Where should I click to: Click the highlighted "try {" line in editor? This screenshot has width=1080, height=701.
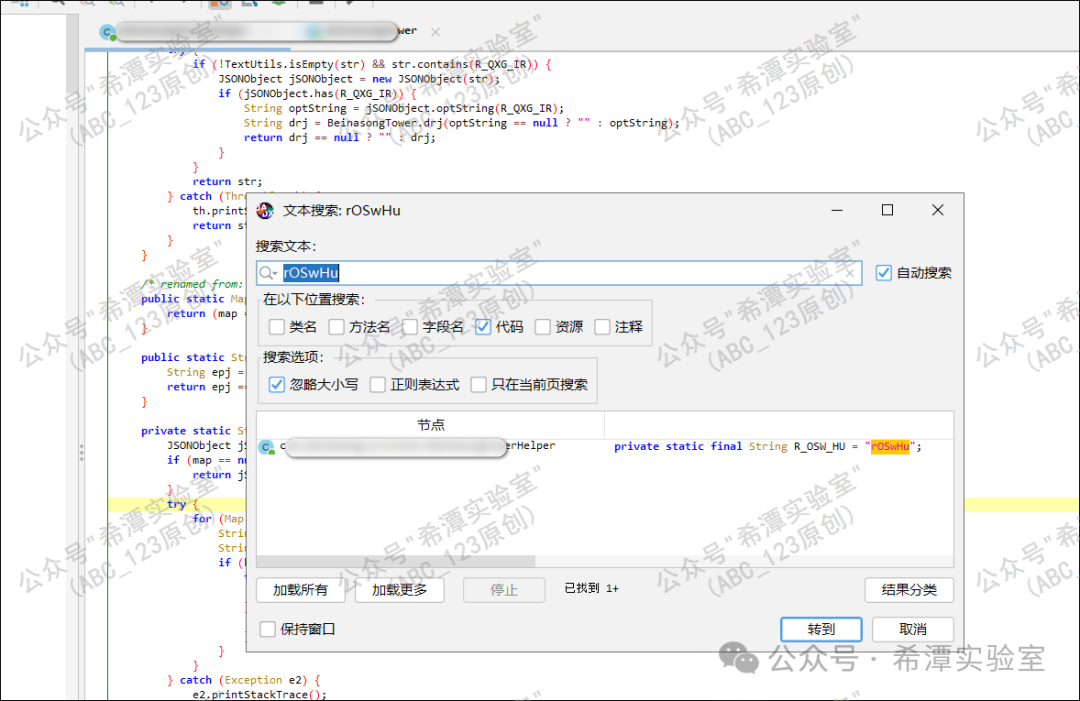click(182, 504)
